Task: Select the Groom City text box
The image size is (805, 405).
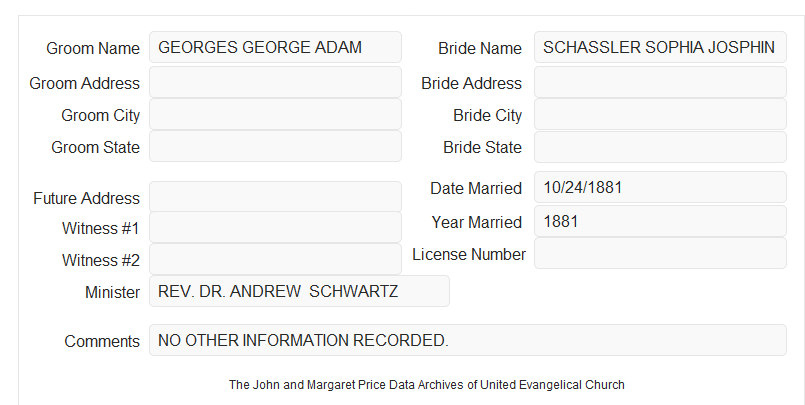Action: pyautogui.click(x=275, y=114)
